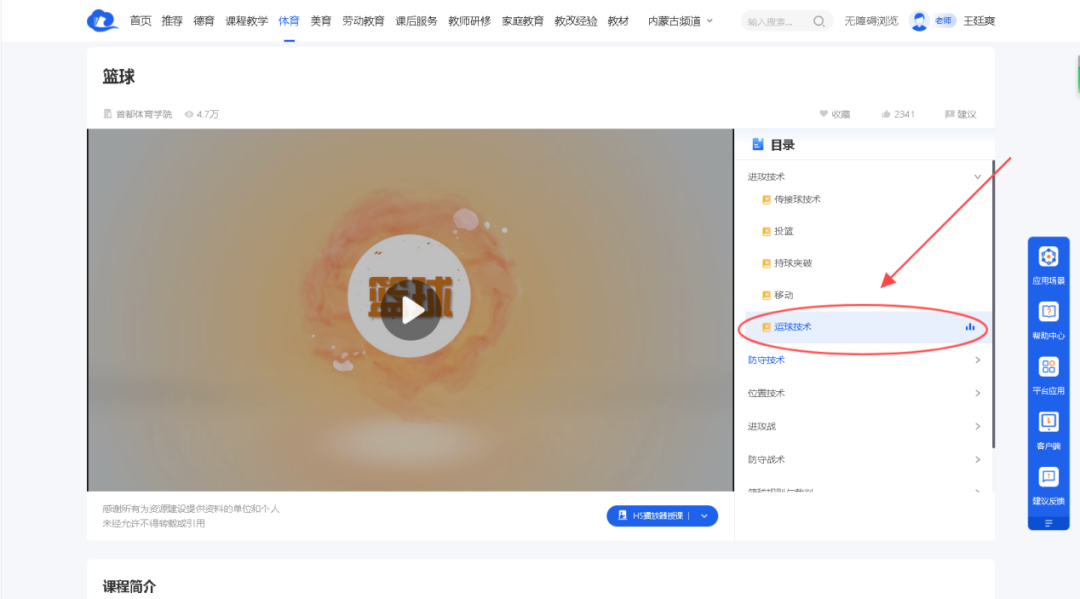
Task: Open the 课后服务 navigation item
Action: click(x=416, y=21)
